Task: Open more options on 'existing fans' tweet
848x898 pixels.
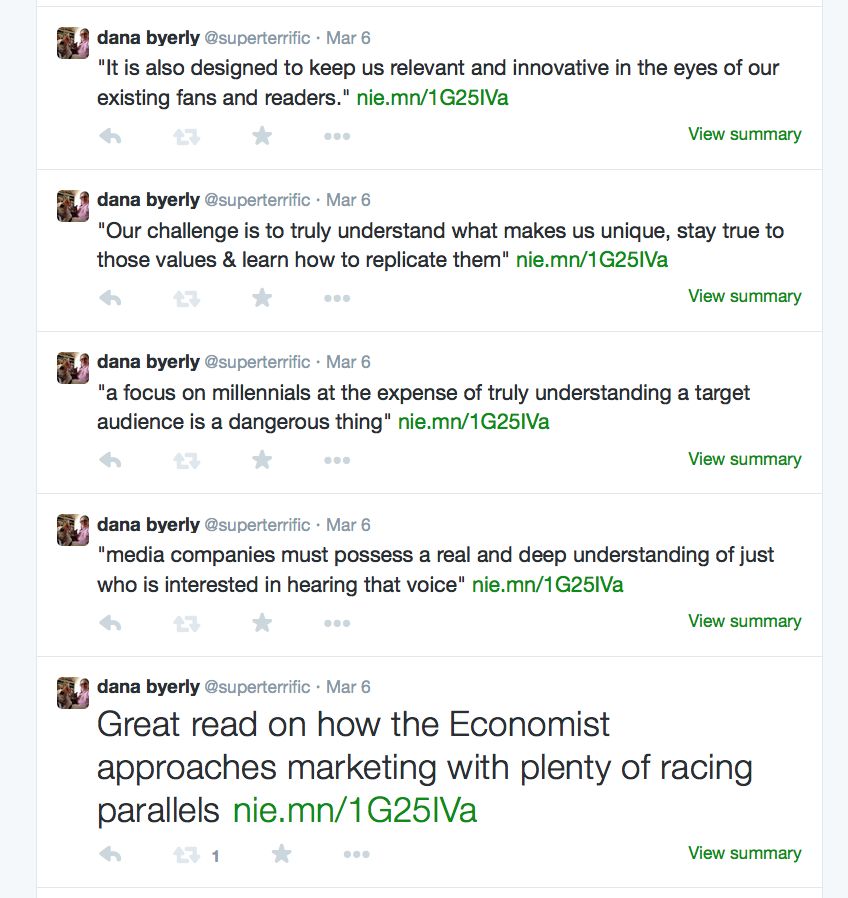Action: (337, 136)
